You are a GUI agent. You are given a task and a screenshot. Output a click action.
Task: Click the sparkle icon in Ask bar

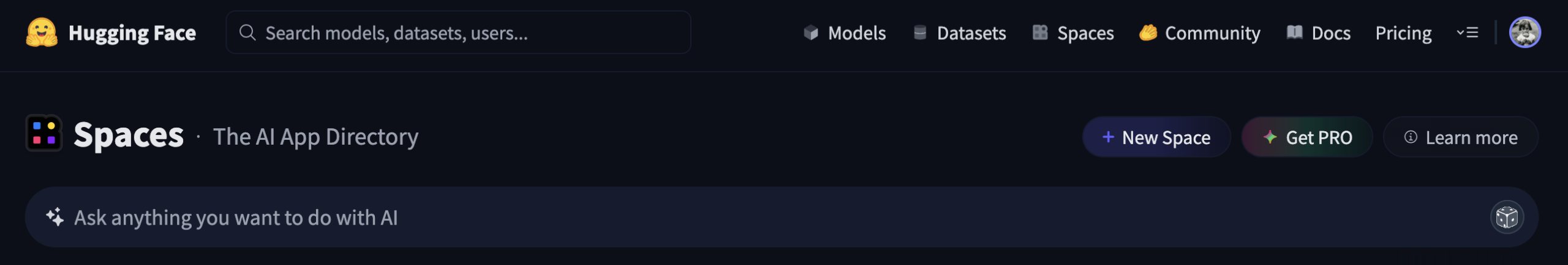55,217
